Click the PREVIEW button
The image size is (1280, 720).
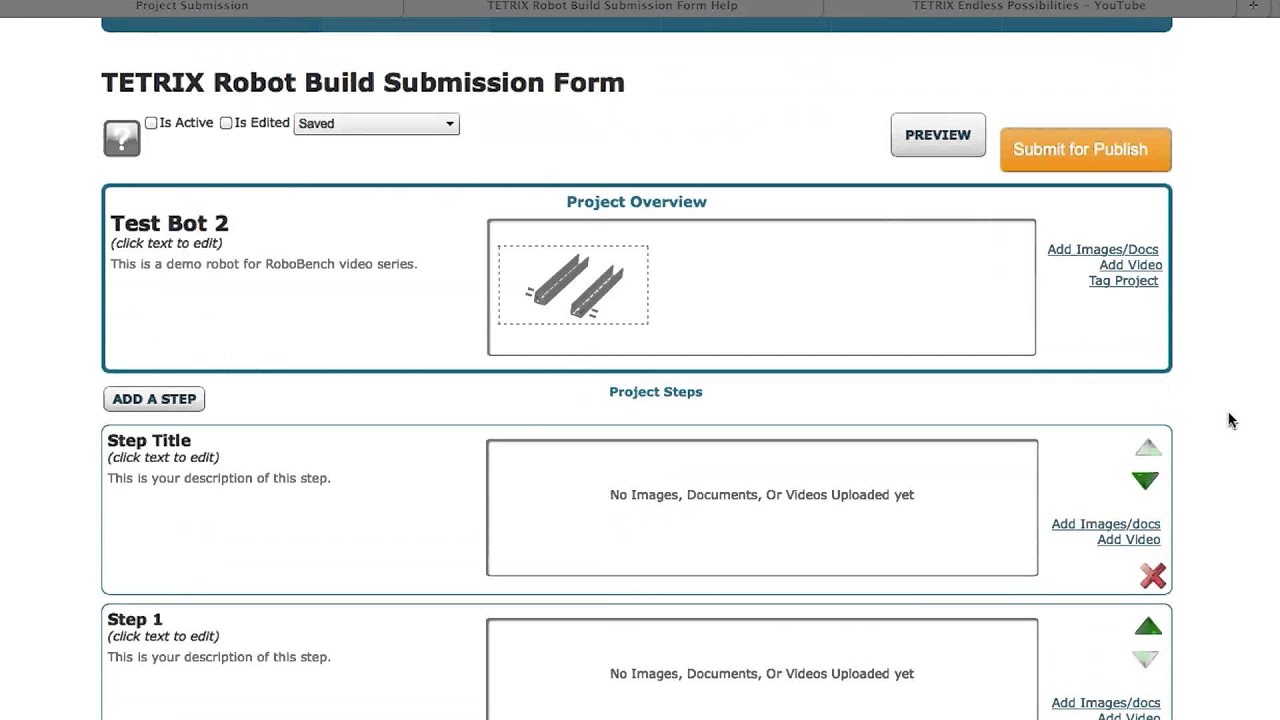pos(938,135)
